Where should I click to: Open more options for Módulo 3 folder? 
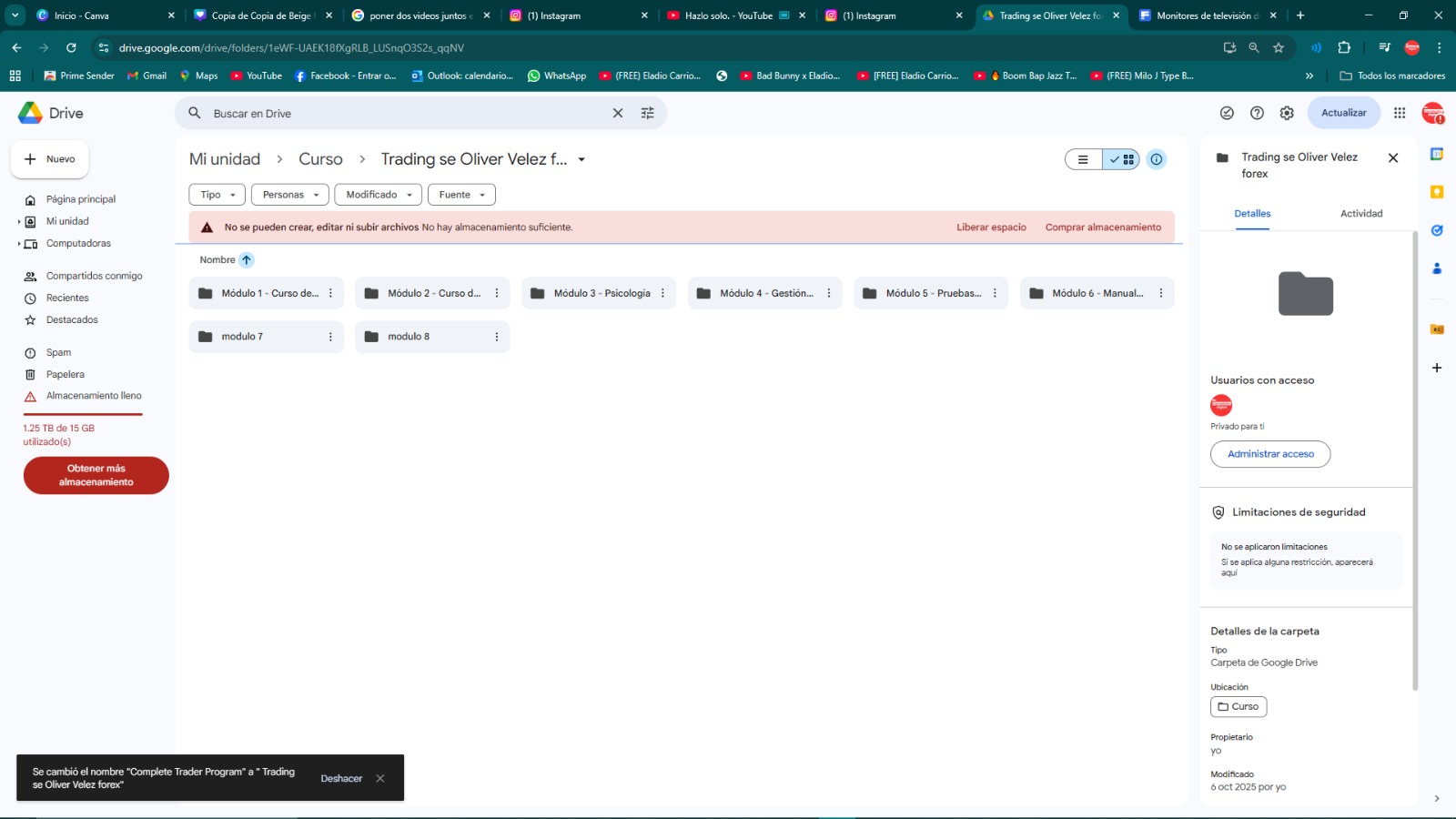[x=662, y=293]
